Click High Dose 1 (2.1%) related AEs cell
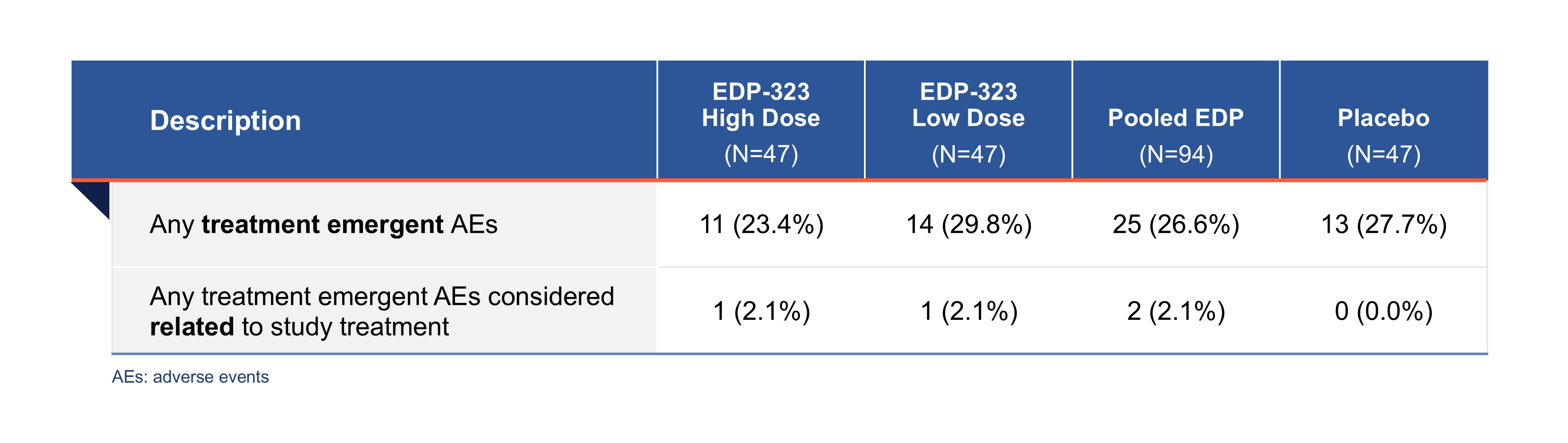Screen dimensions: 1568x443 coord(762,312)
